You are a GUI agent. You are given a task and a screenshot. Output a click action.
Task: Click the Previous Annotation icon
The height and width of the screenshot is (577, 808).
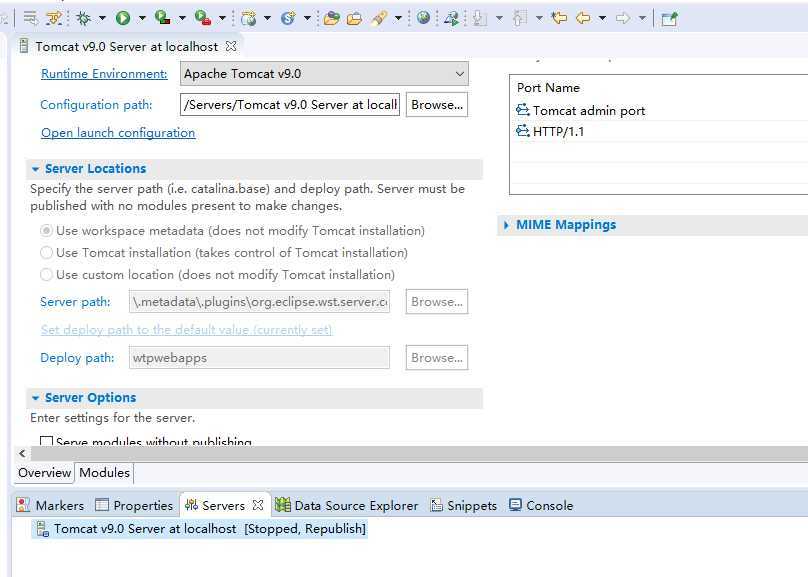pyautogui.click(x=520, y=19)
